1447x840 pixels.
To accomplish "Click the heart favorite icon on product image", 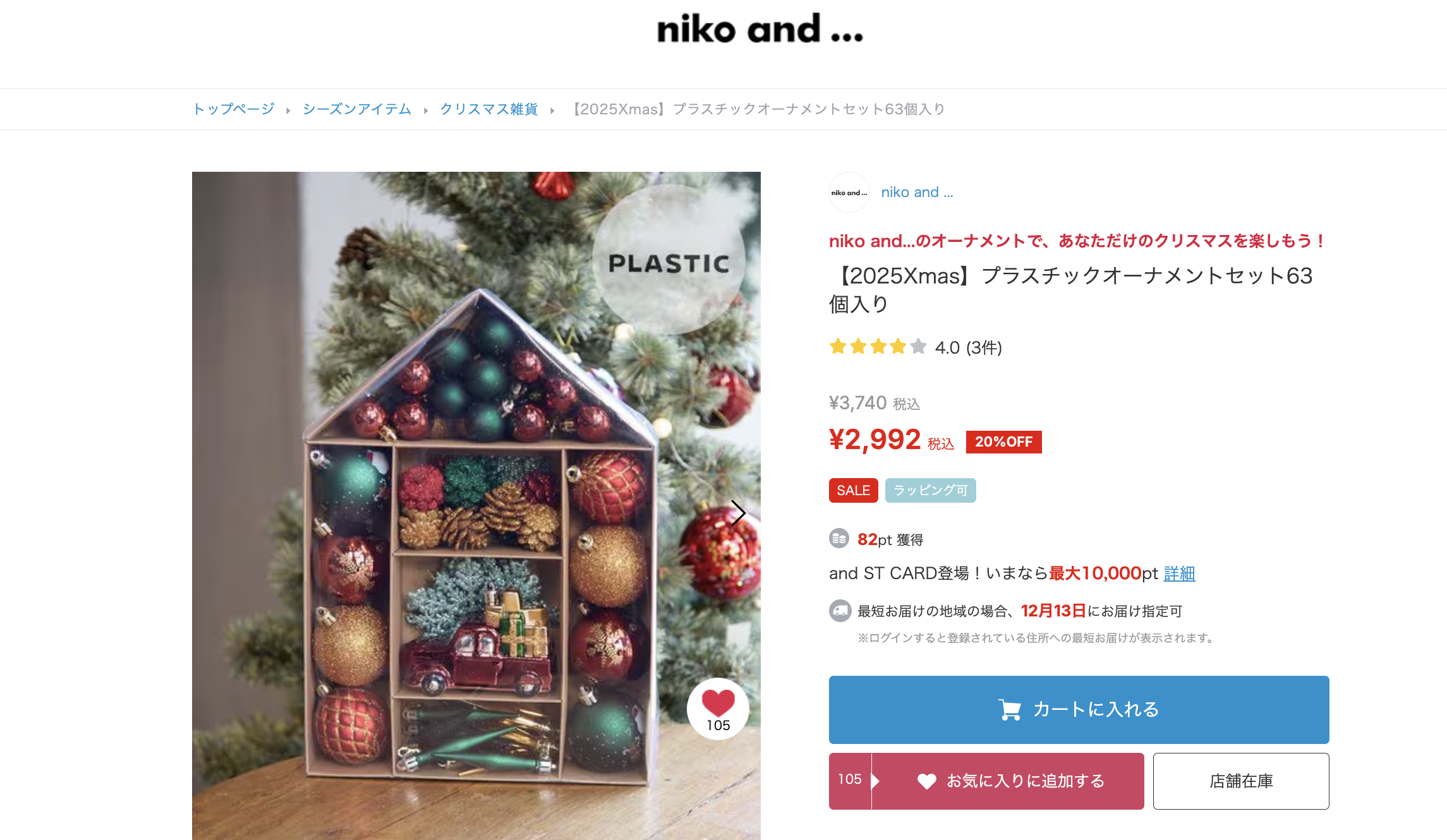I will 718,709.
